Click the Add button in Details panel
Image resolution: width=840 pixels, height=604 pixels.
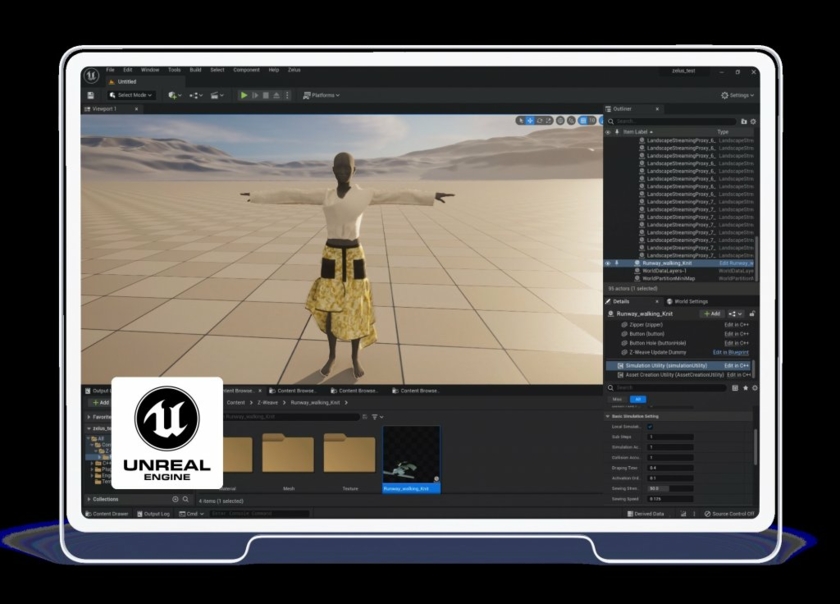(x=711, y=313)
